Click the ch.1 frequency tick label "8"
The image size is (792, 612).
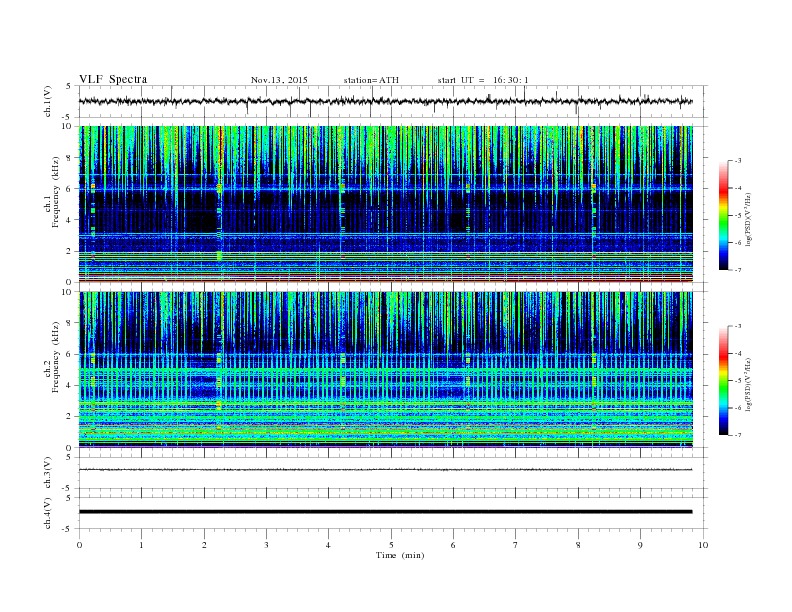70,158
